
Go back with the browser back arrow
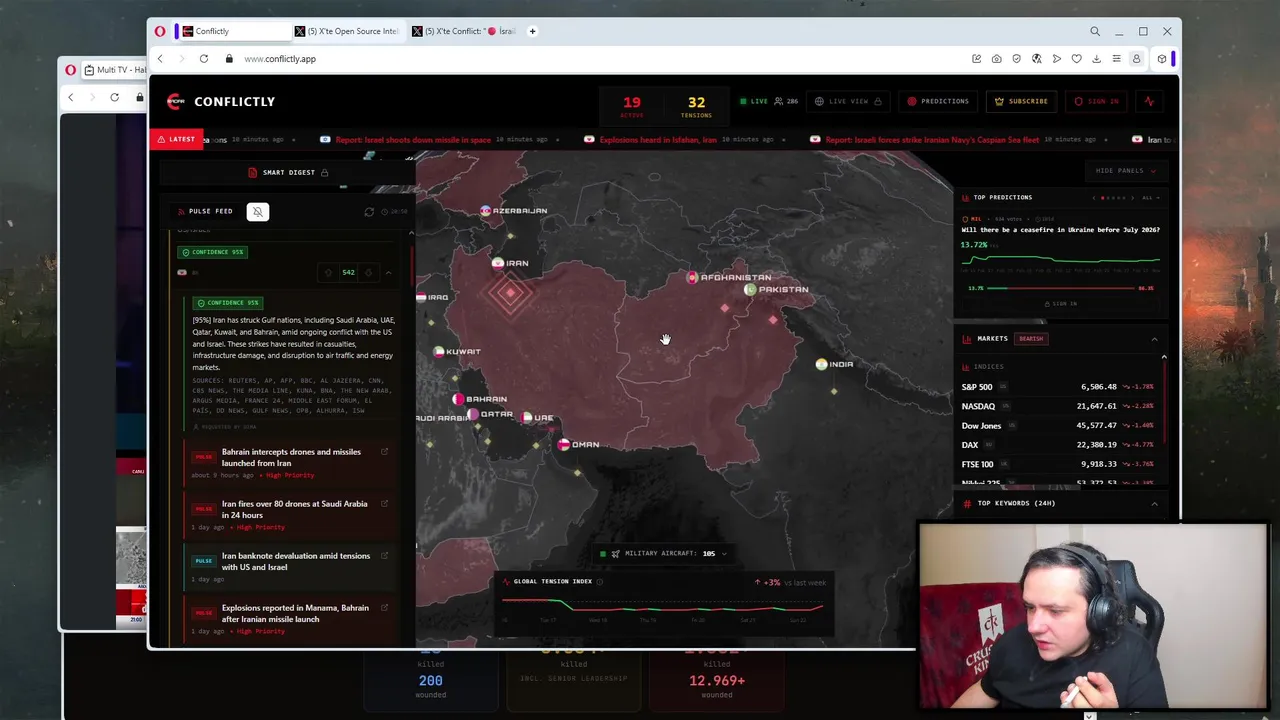coord(160,59)
